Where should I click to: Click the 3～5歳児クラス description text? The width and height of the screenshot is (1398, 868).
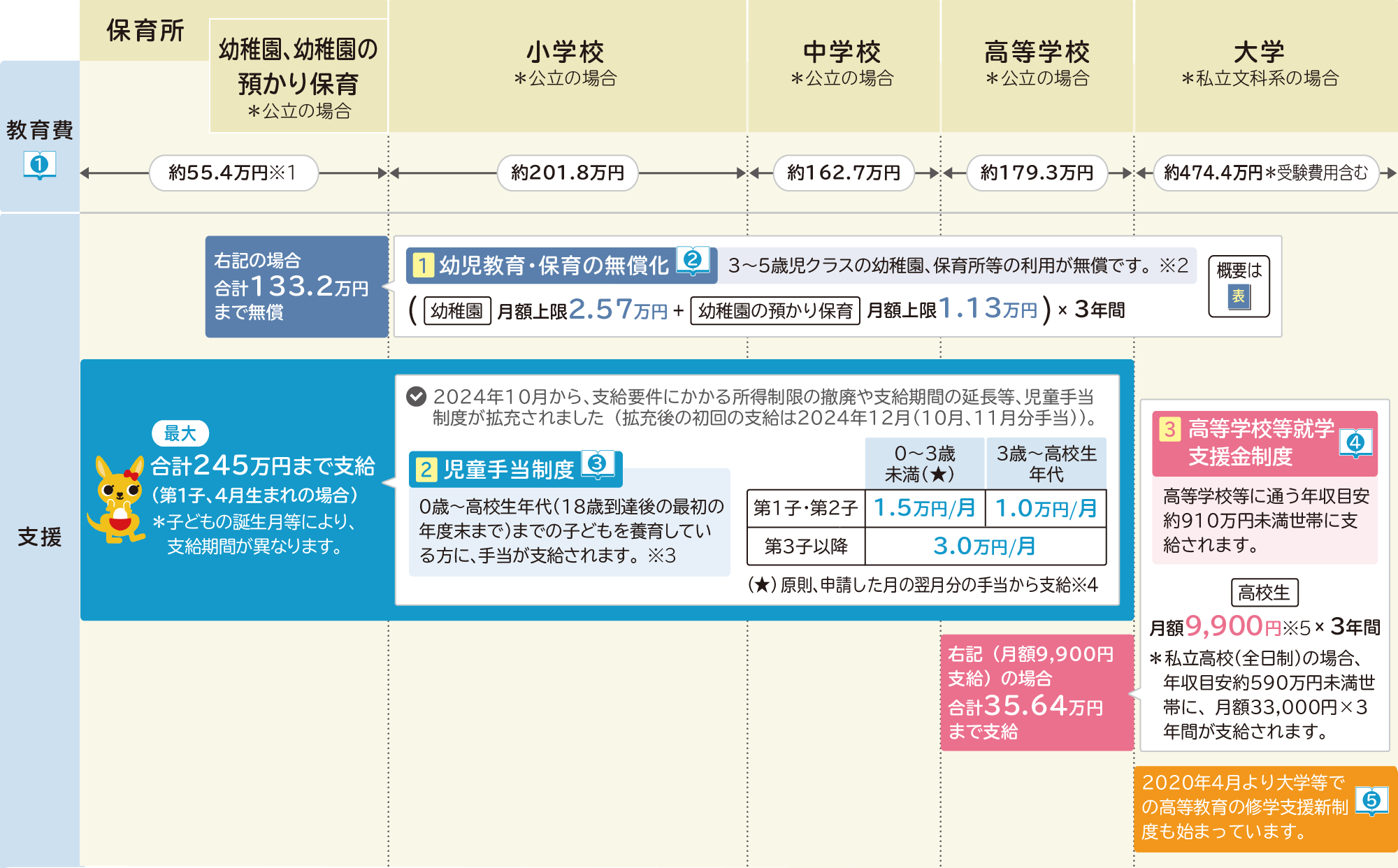click(x=958, y=266)
